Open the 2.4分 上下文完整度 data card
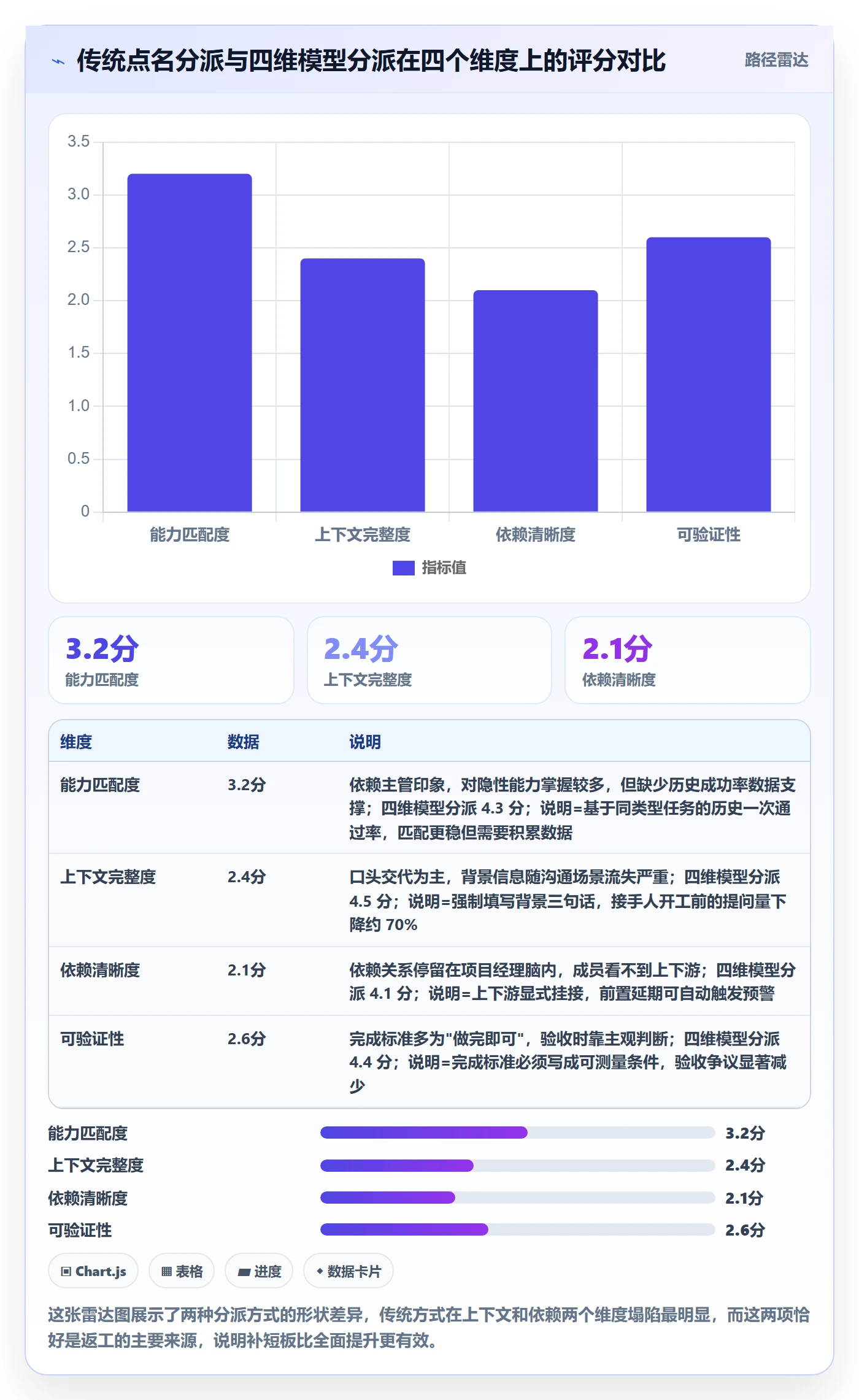This screenshot has height=1400, width=859. click(429, 660)
